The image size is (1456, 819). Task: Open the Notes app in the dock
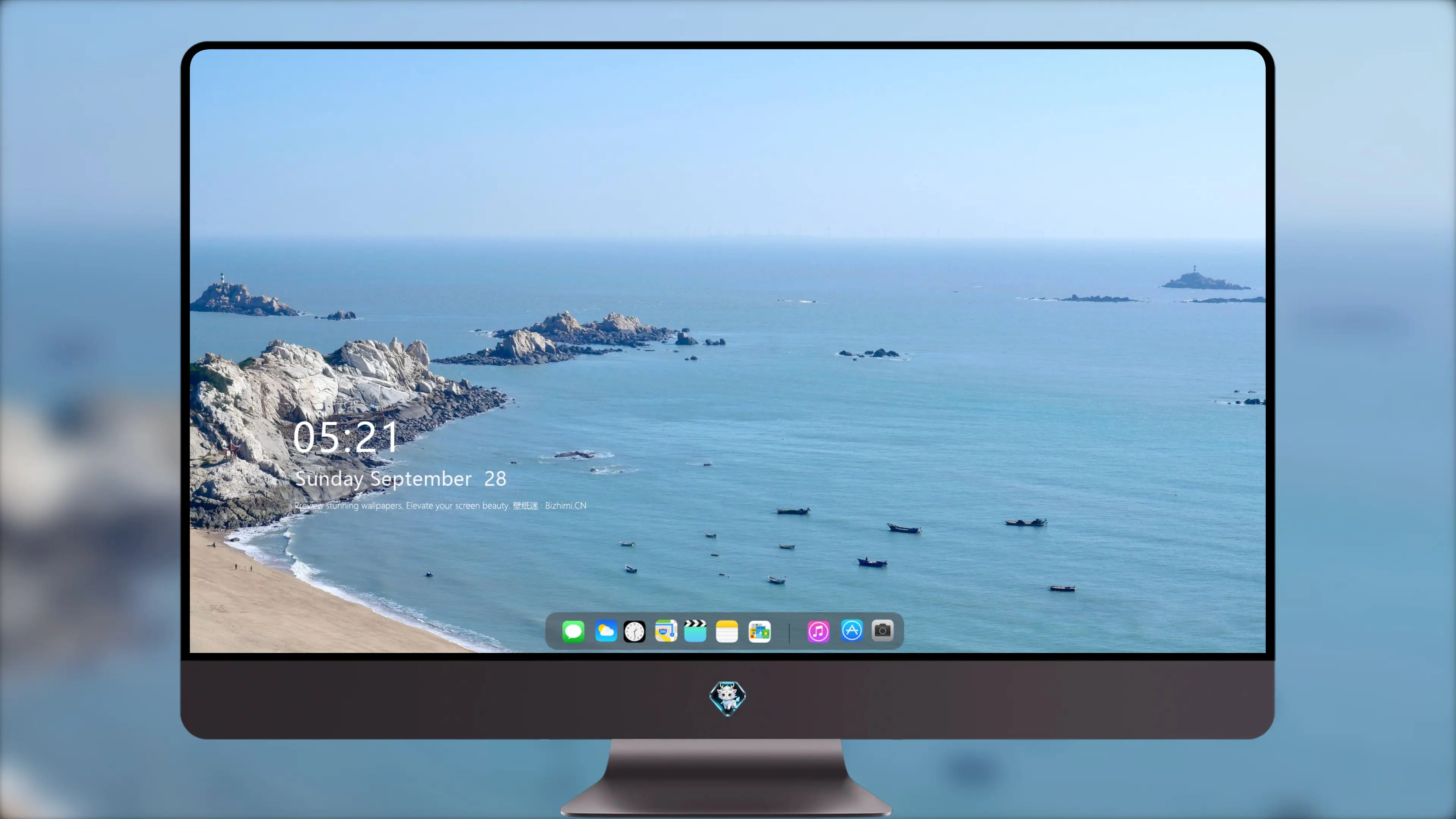pos(727,631)
